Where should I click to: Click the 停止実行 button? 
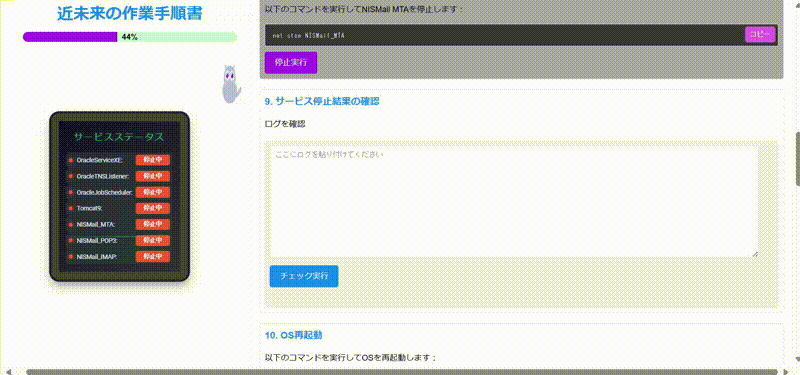click(291, 62)
